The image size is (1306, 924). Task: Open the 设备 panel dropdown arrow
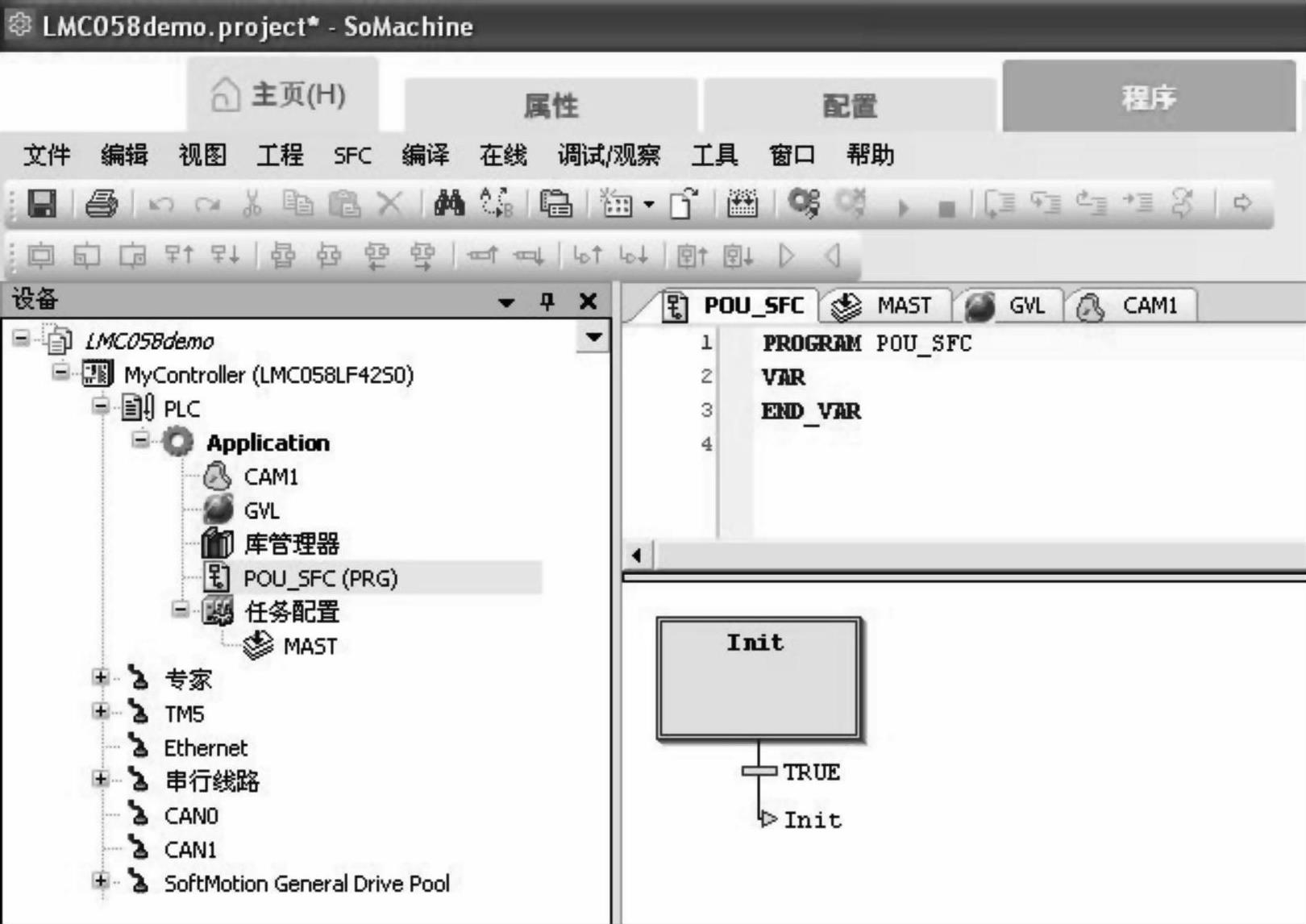coord(506,303)
